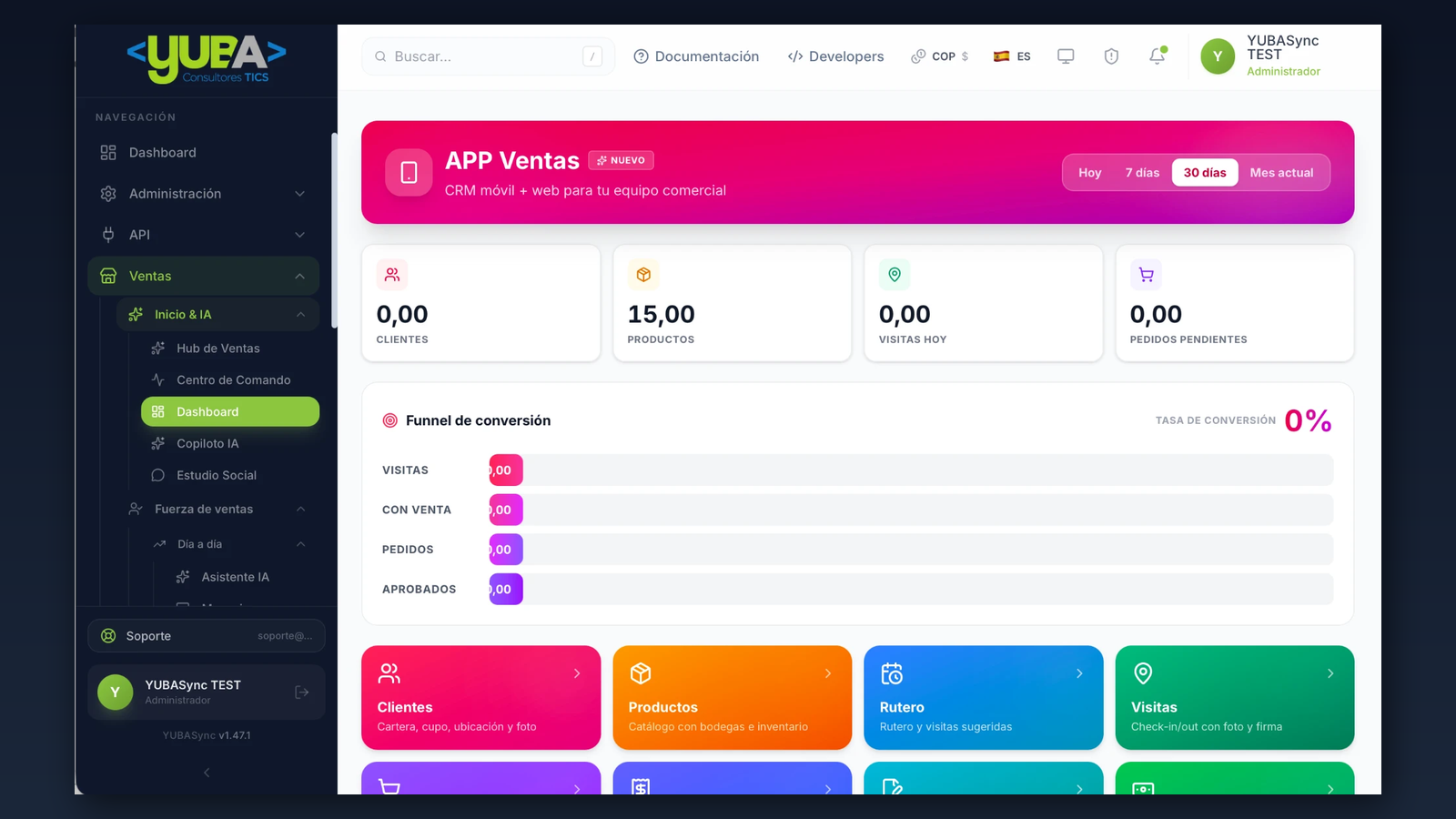Expand the API section chevron
Viewport: 1456px width, 819px height.
(299, 235)
